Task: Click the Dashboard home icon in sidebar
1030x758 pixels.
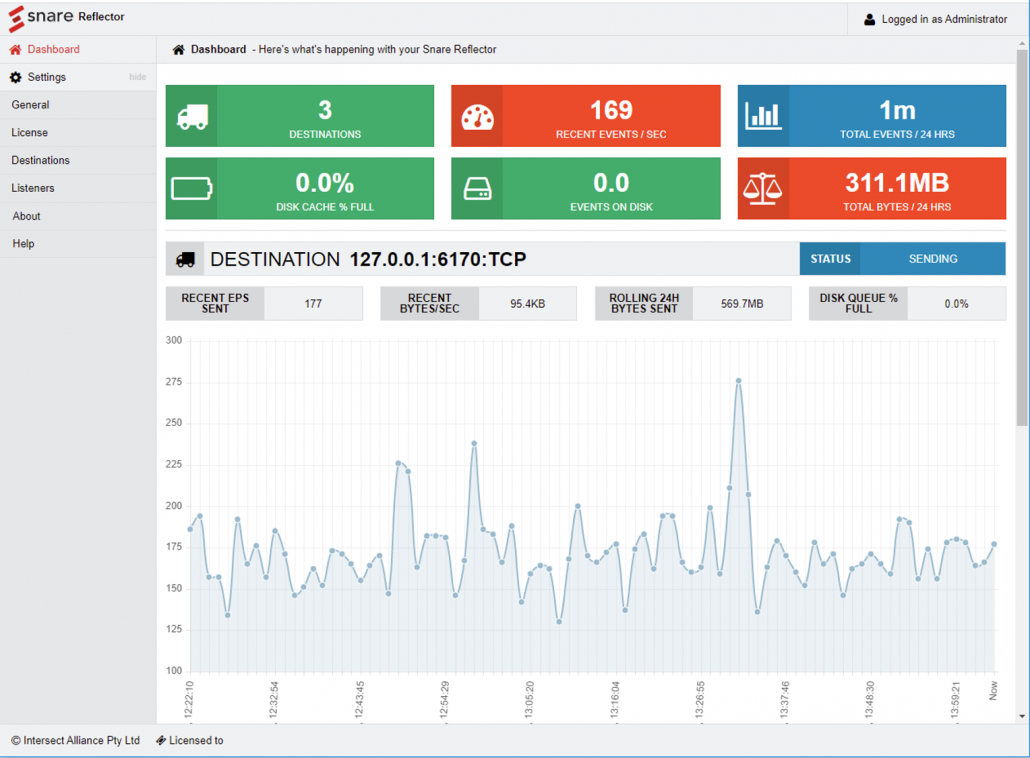Action: (15, 49)
